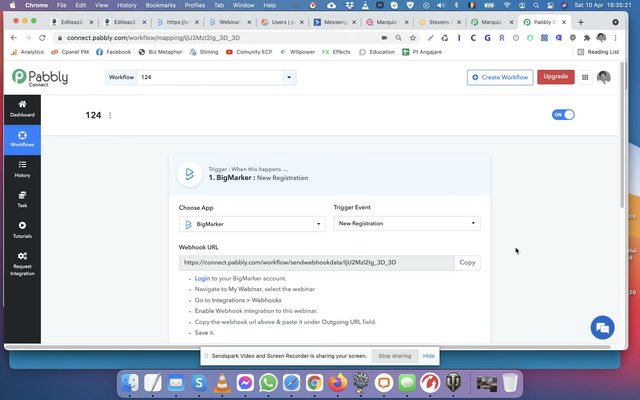
Task: Click Create Workflow button
Action: [x=500, y=77]
